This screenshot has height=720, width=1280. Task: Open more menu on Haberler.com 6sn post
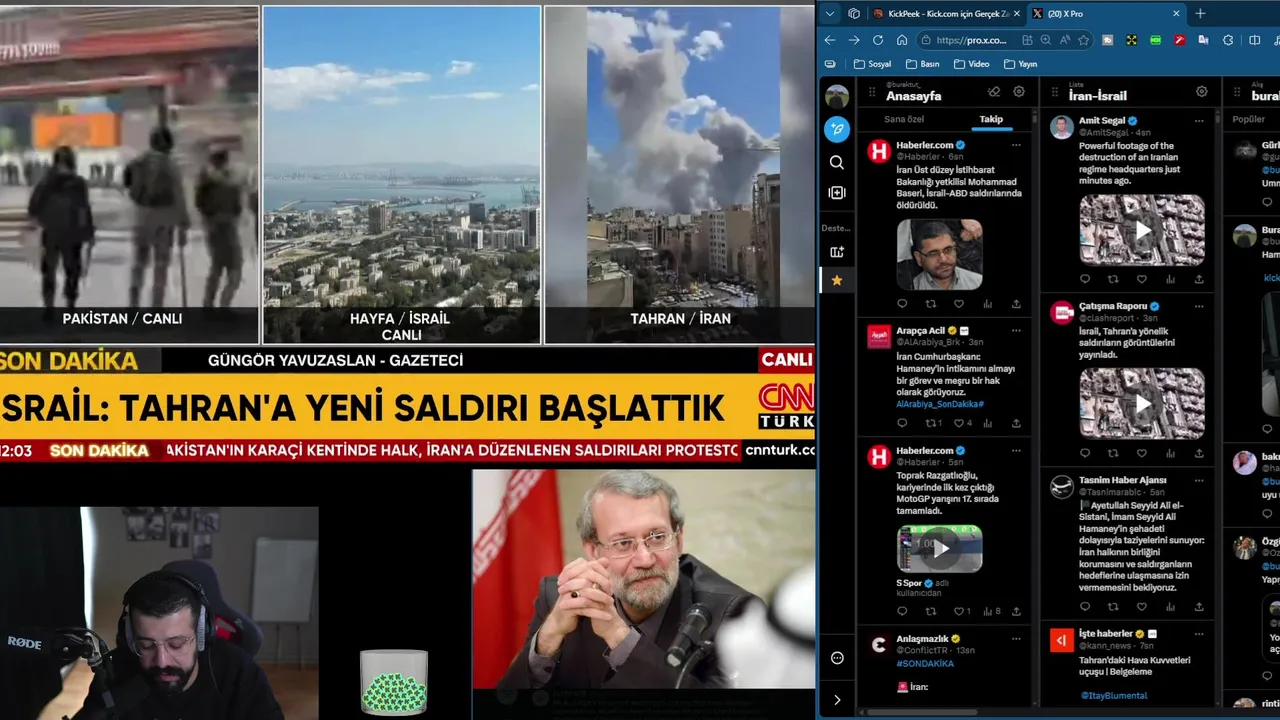click(x=1016, y=145)
